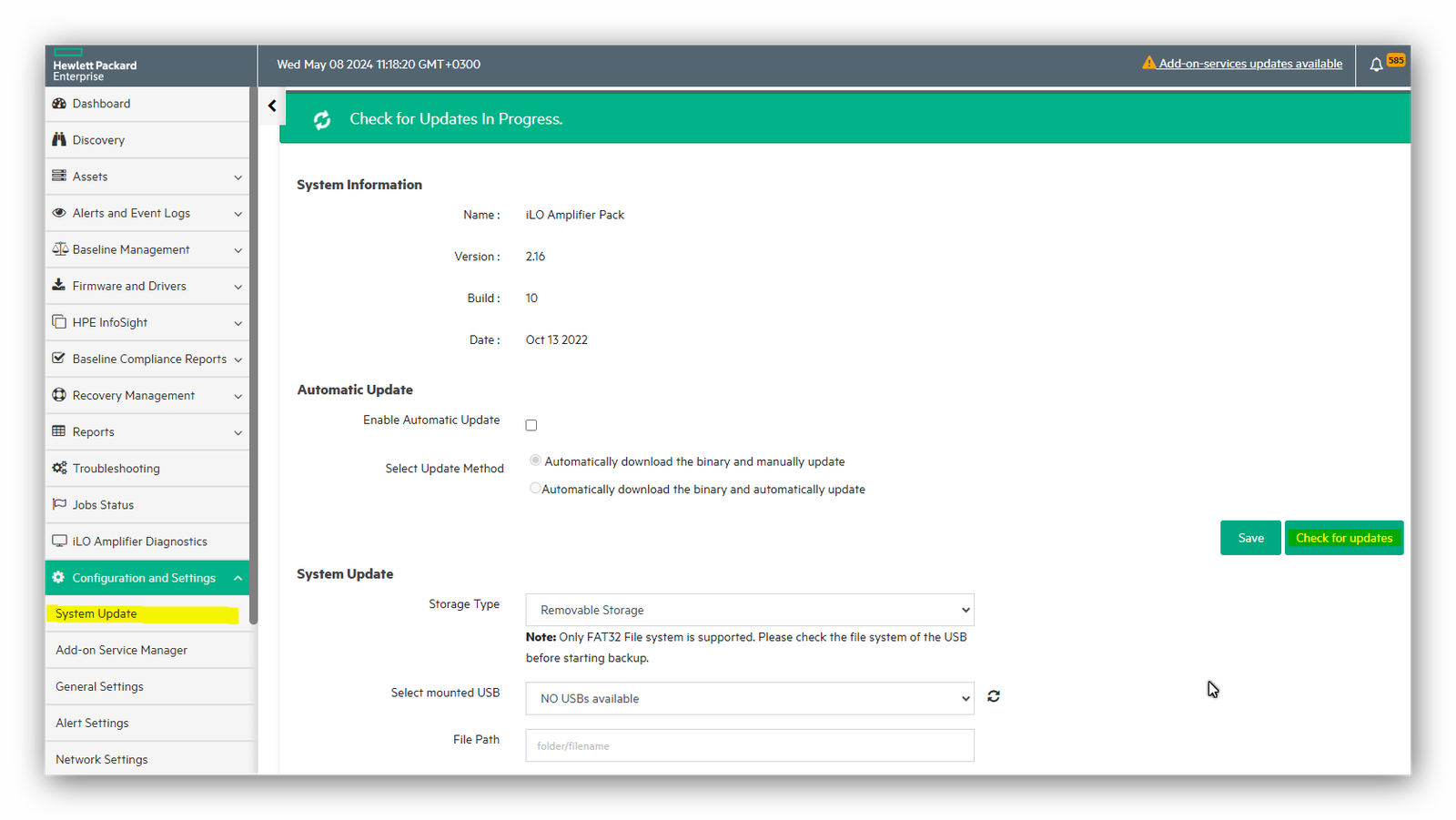
Task: Open the Storage Type dropdown
Action: (750, 610)
